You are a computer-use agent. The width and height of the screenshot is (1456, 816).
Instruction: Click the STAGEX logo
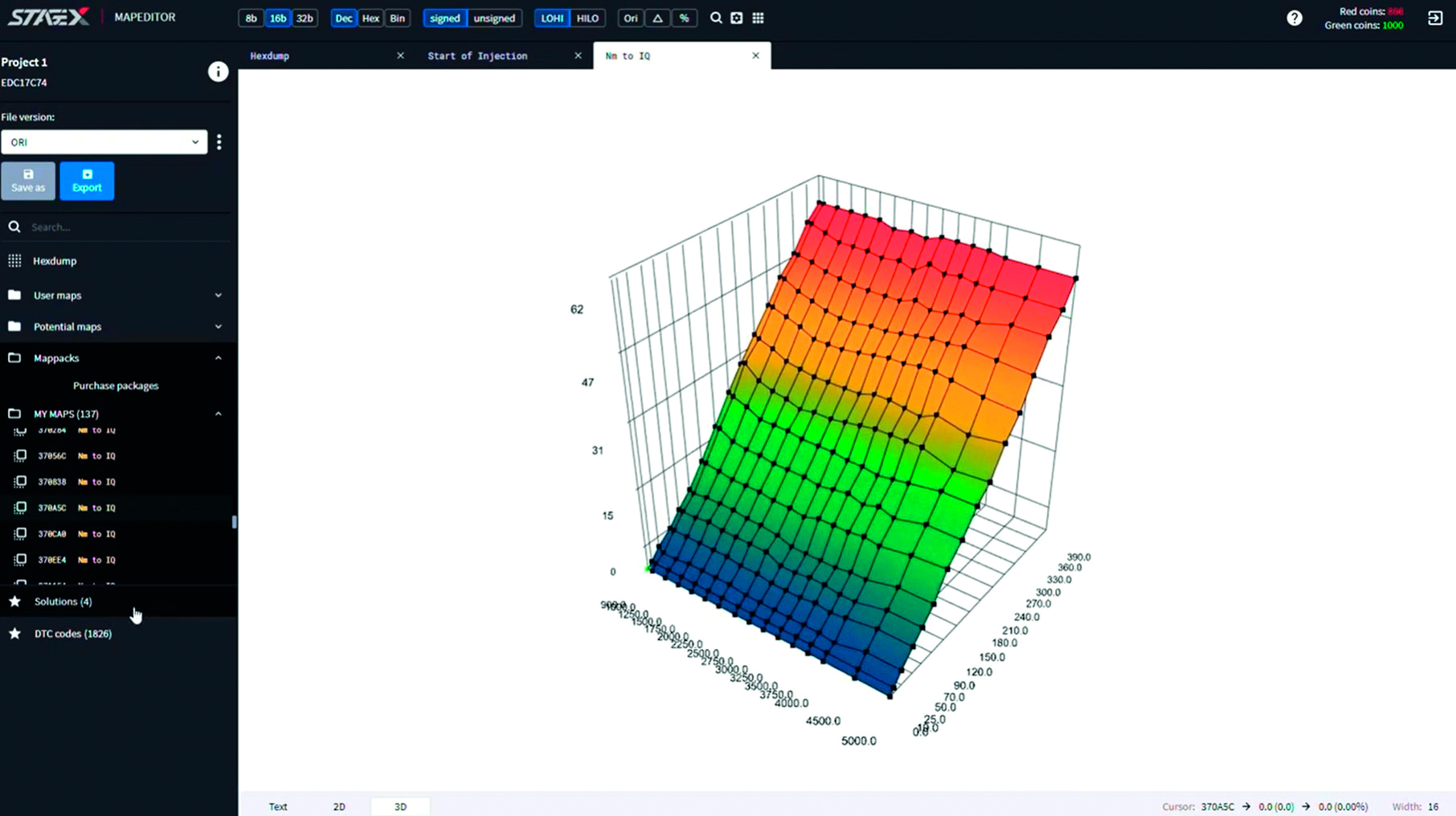tap(48, 17)
